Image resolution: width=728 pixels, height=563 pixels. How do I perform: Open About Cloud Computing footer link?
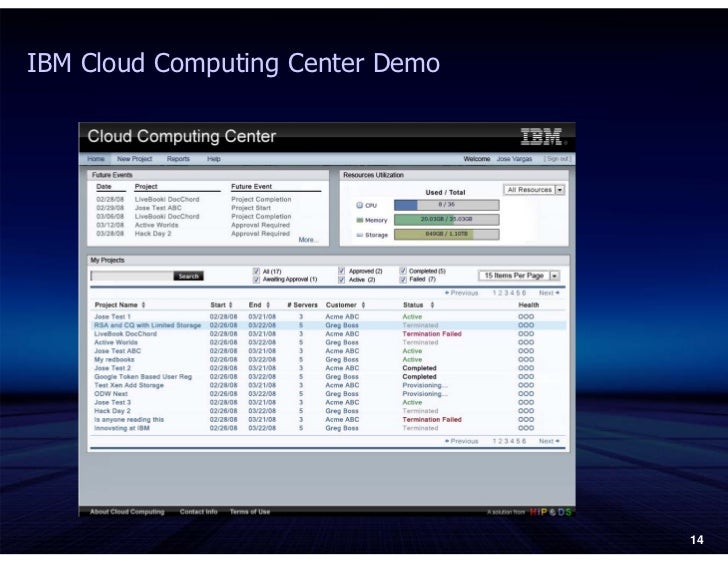(127, 511)
